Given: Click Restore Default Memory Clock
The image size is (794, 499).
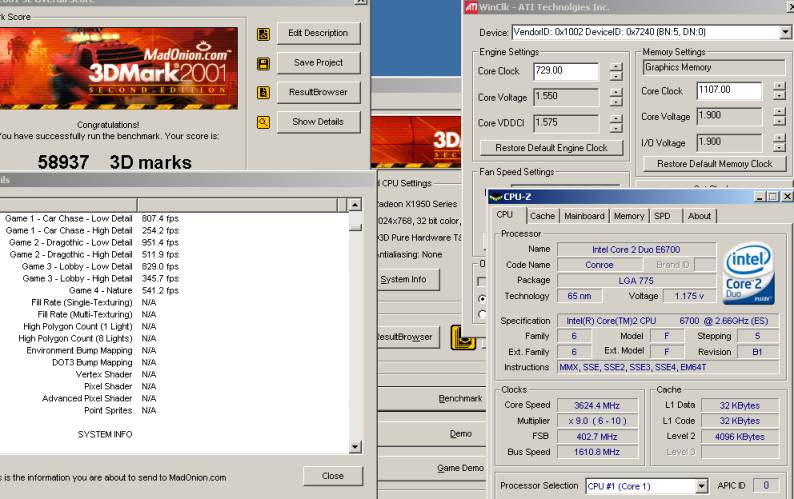Looking at the screenshot, I should click(x=714, y=164).
